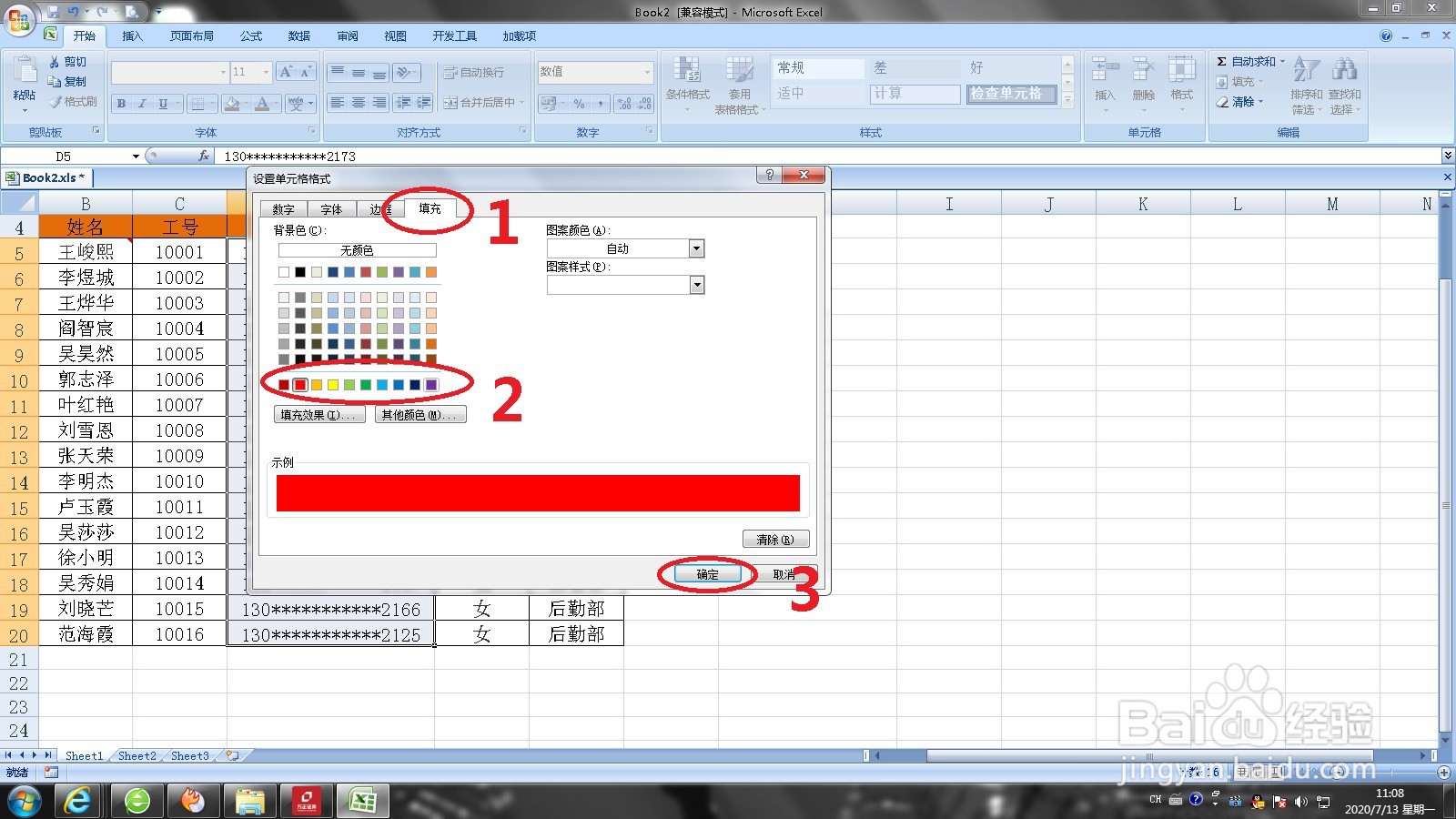Expand the pattern color (图案颜色) dropdown

pos(696,248)
